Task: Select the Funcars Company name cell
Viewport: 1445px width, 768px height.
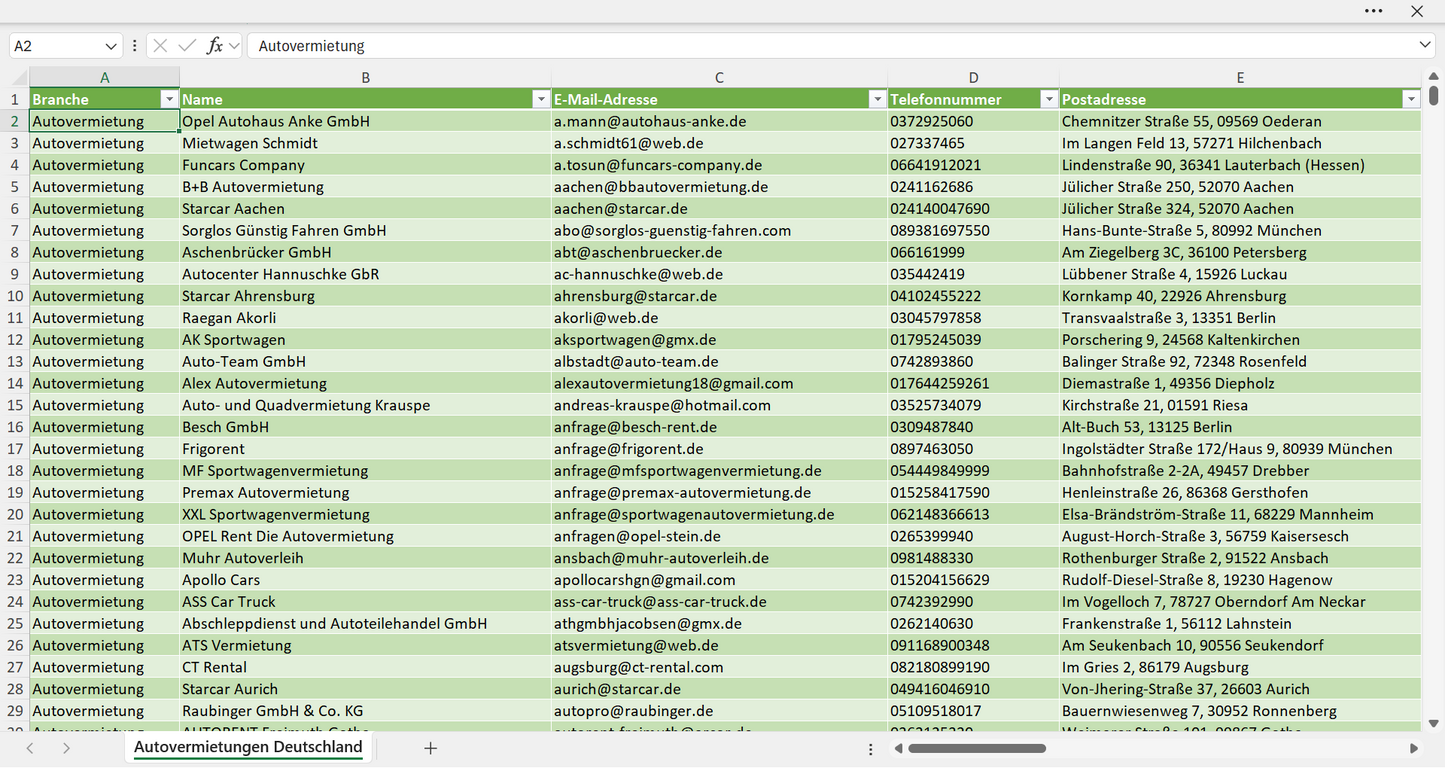Action: tap(366, 165)
